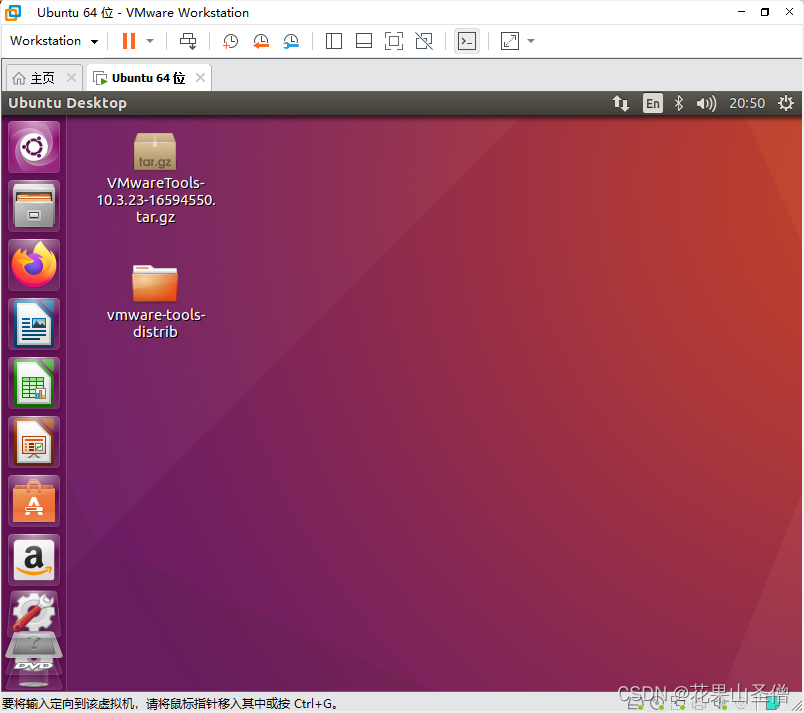The image size is (804, 713).
Task: Enter Unity mode
Action: click(x=424, y=41)
